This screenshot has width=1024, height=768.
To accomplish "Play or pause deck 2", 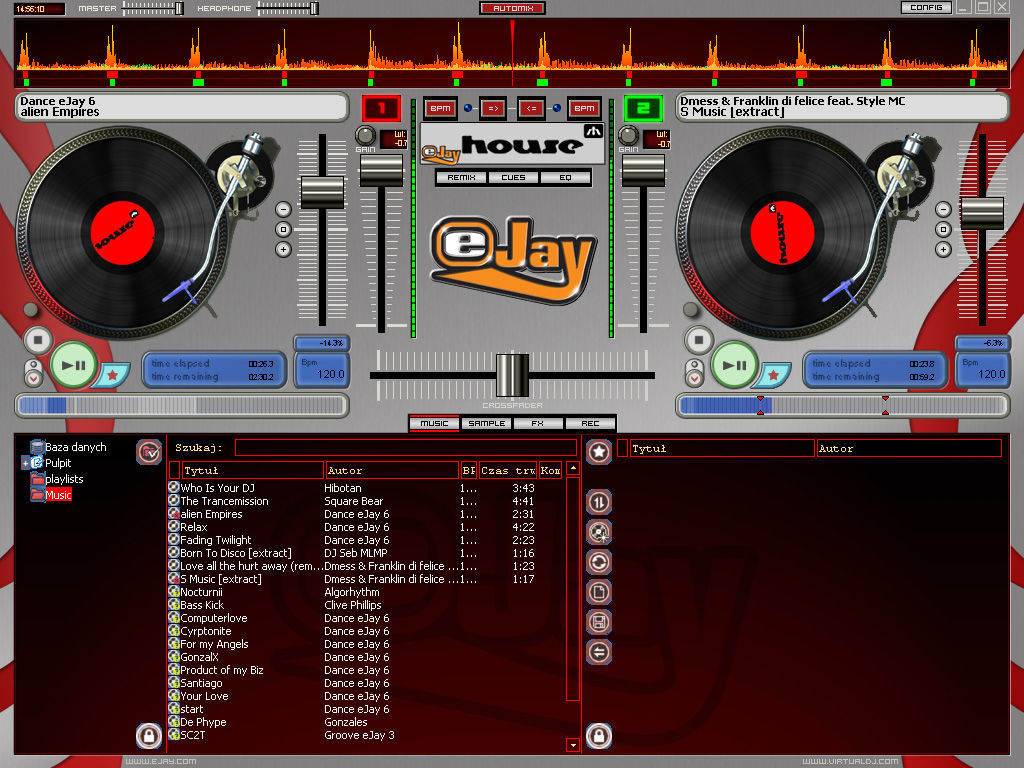I will pyautogui.click(x=734, y=366).
